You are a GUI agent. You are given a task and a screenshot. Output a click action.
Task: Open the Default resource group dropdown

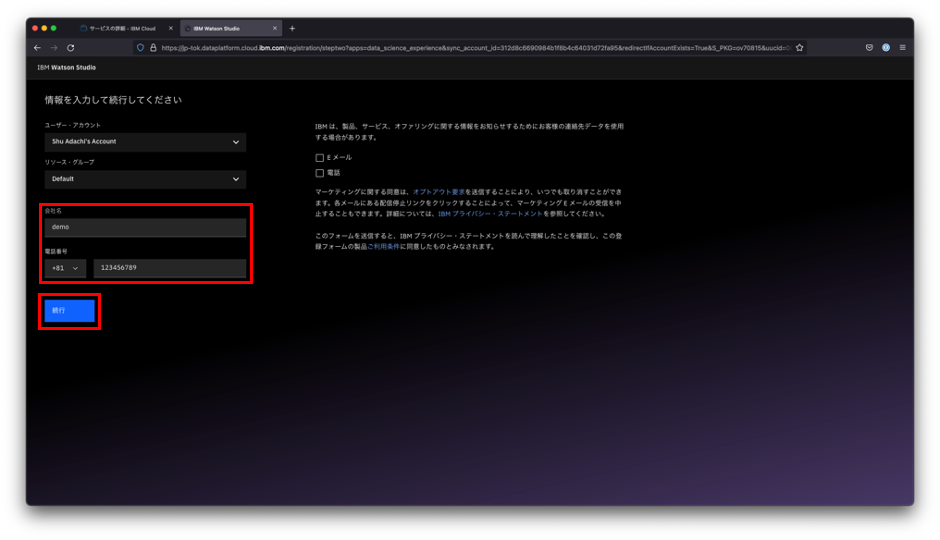pyautogui.click(x=145, y=179)
